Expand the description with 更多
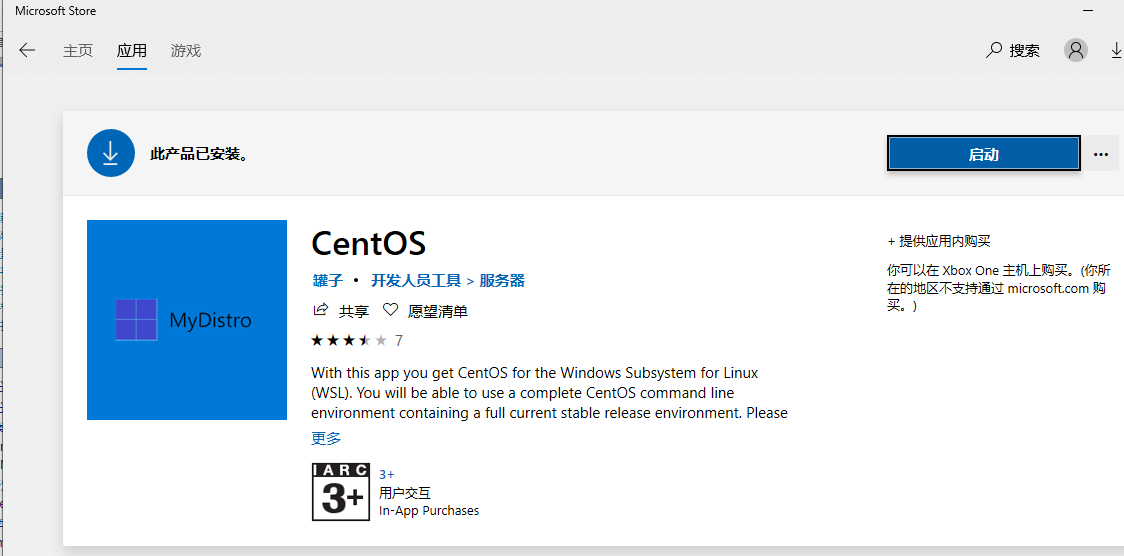Viewport: 1124px width, 556px height. coord(326,438)
